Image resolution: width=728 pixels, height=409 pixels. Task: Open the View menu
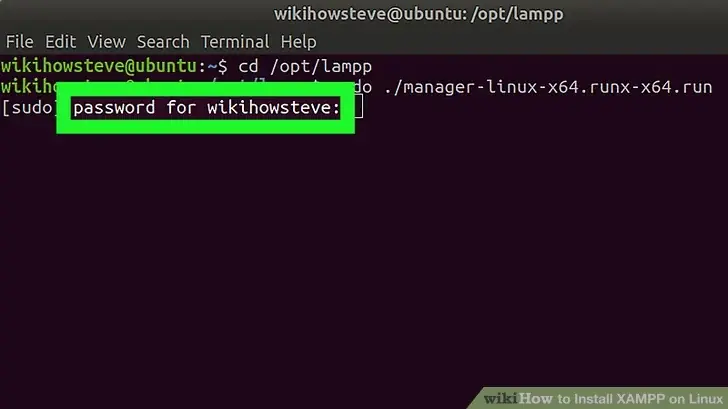point(106,42)
